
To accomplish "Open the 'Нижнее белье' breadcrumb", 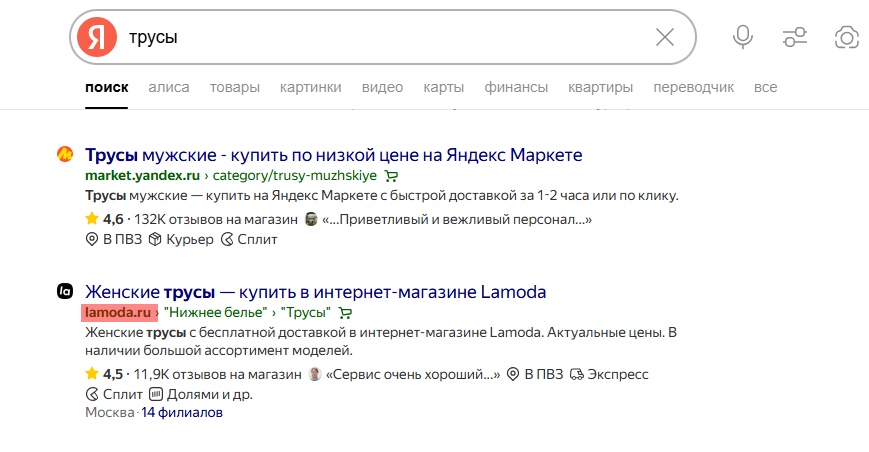I will 216,312.
